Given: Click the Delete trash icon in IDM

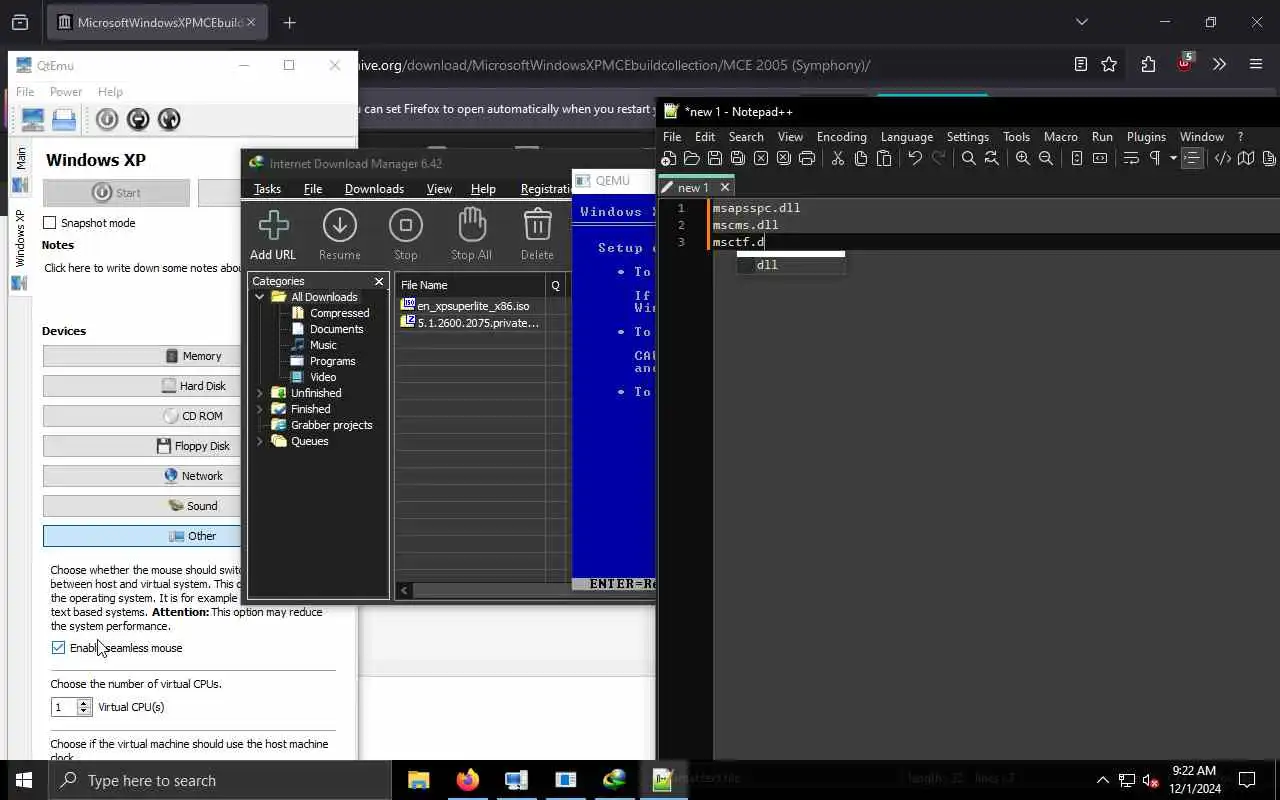Looking at the screenshot, I should click(537, 235).
